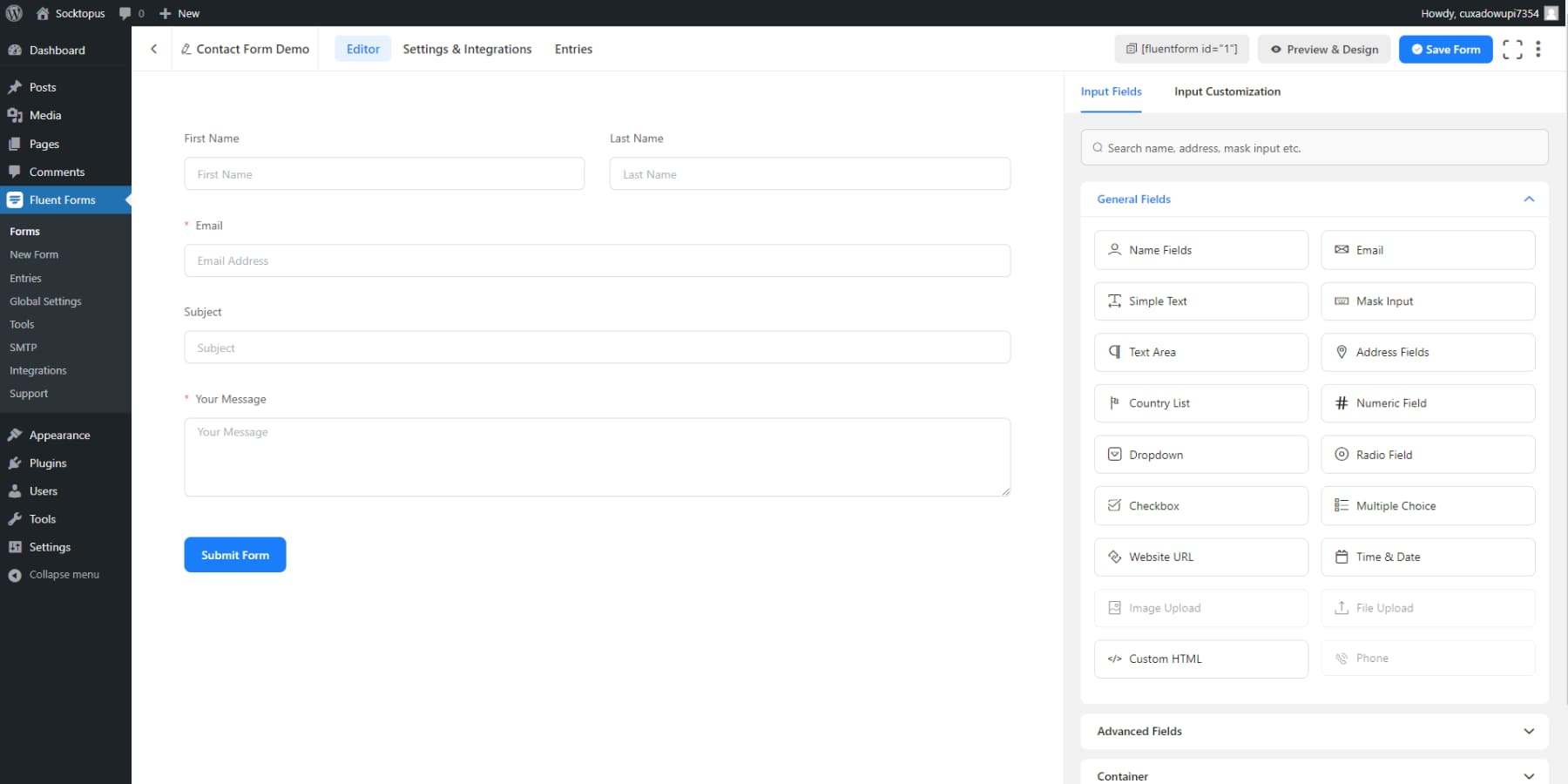Screen dimensions: 1568x784
Task: Insert an Email field
Action: pos(1428,250)
